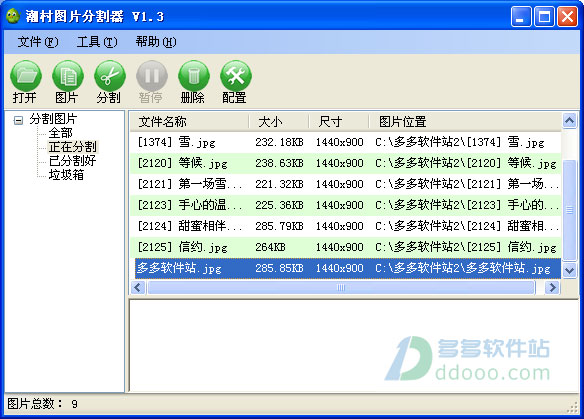Viewport: 584px width, 419px height.
Task: Select the highlighted 多多软件站.jpg row
Action: (x=347, y=268)
